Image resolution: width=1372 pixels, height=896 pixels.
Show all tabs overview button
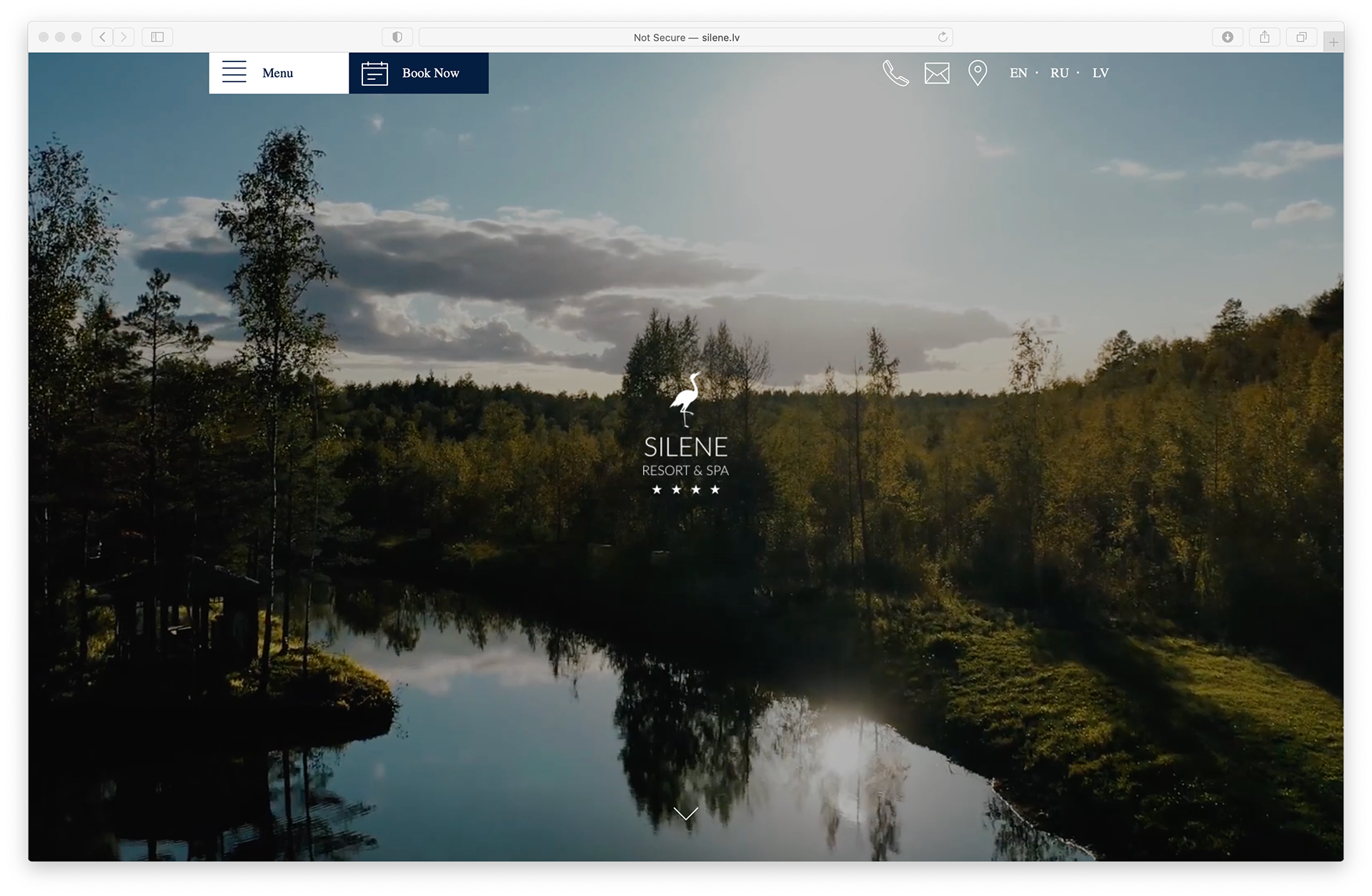pyautogui.click(x=1302, y=37)
